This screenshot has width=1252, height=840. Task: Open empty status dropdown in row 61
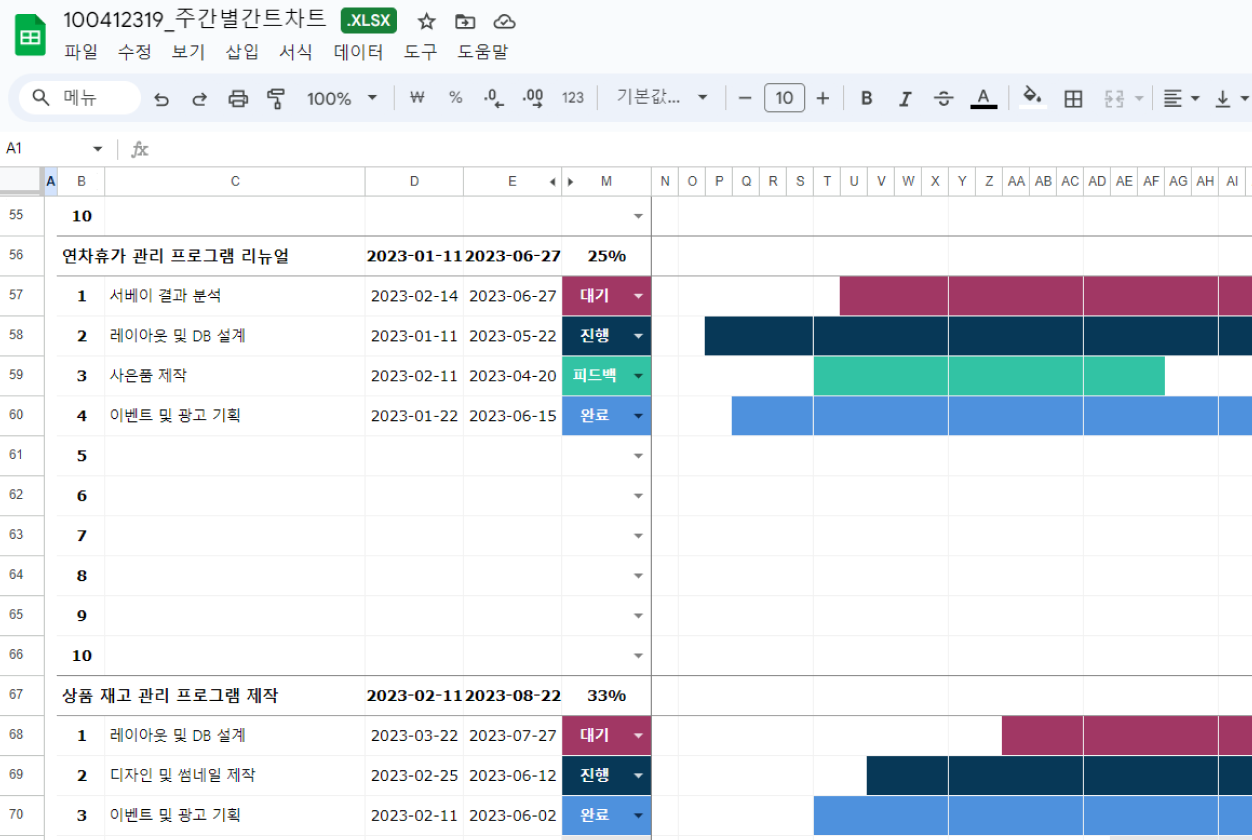click(x=638, y=456)
